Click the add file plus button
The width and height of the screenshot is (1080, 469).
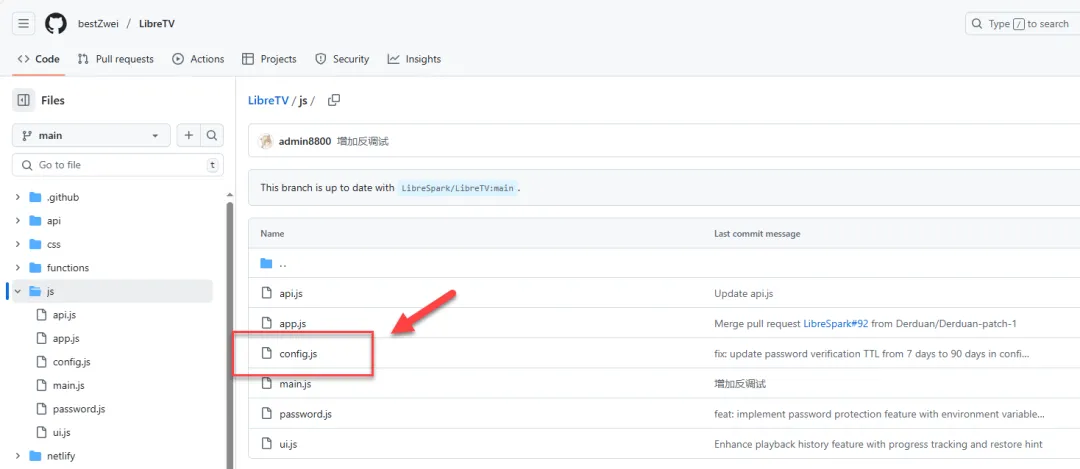[188, 136]
